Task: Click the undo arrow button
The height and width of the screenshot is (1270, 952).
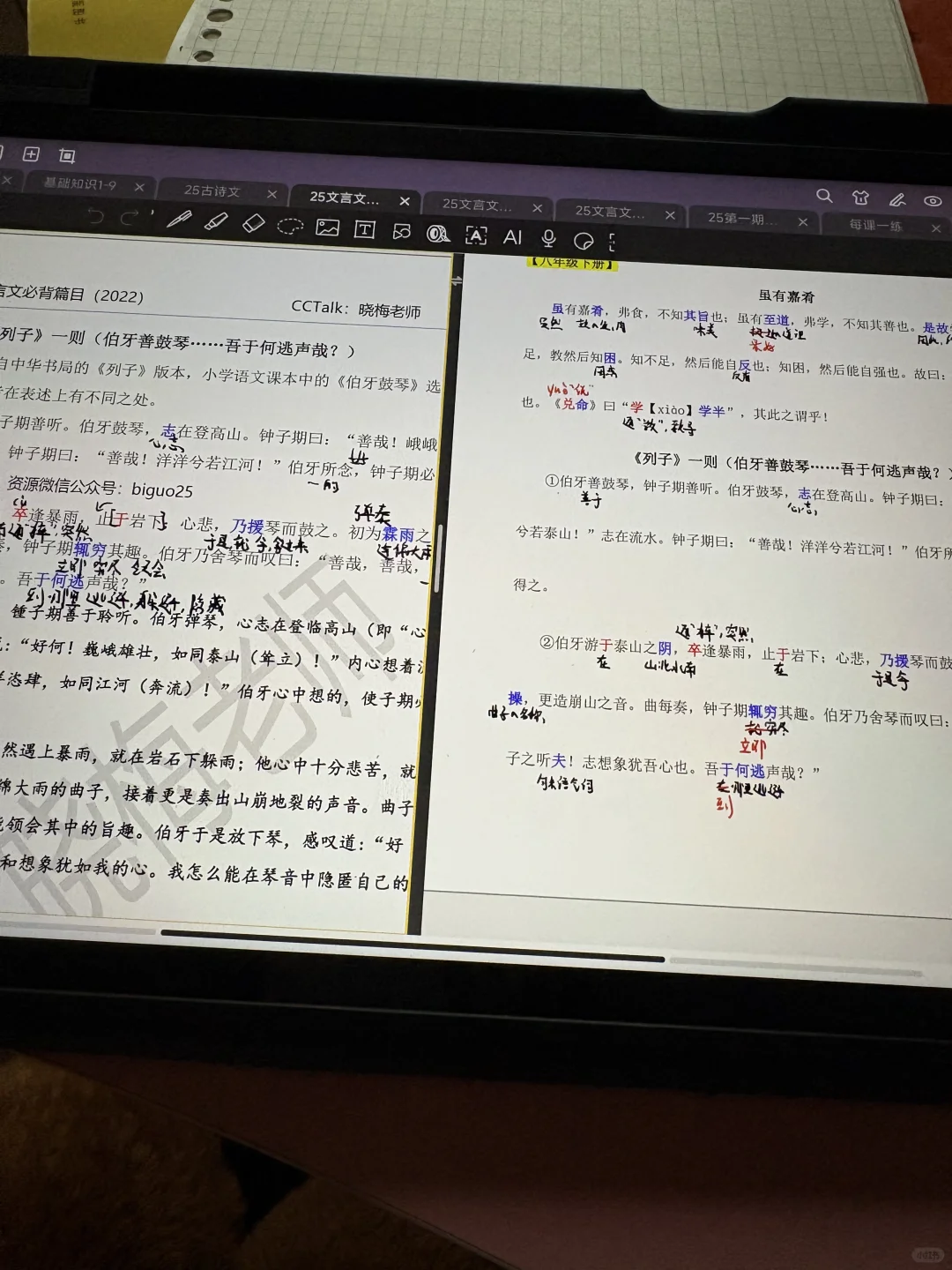Action: point(97,218)
